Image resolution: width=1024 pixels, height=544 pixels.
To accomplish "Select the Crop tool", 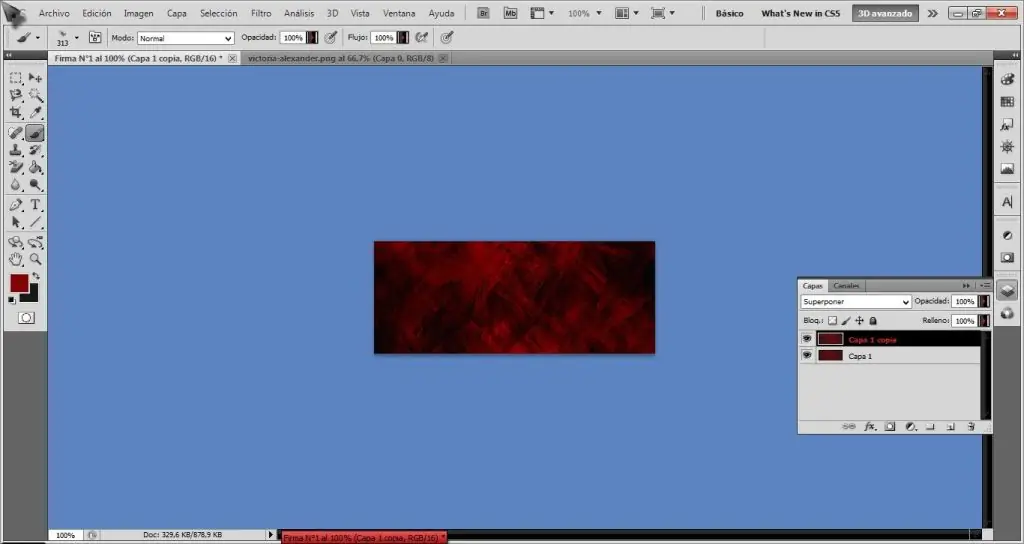I will (16, 112).
